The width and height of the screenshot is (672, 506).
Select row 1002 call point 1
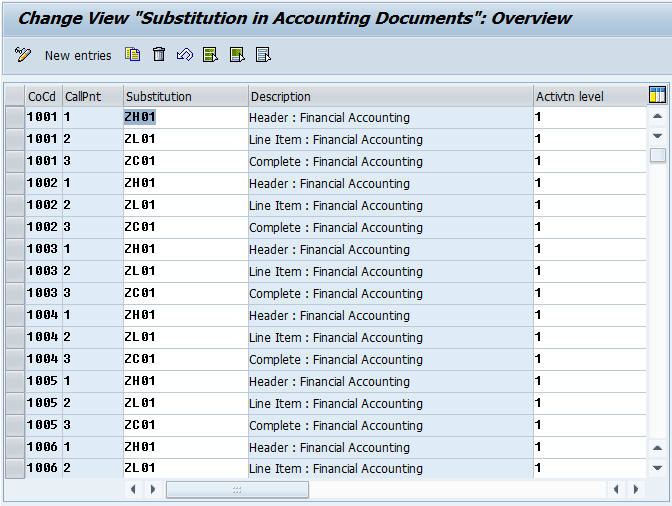[x=15, y=183]
